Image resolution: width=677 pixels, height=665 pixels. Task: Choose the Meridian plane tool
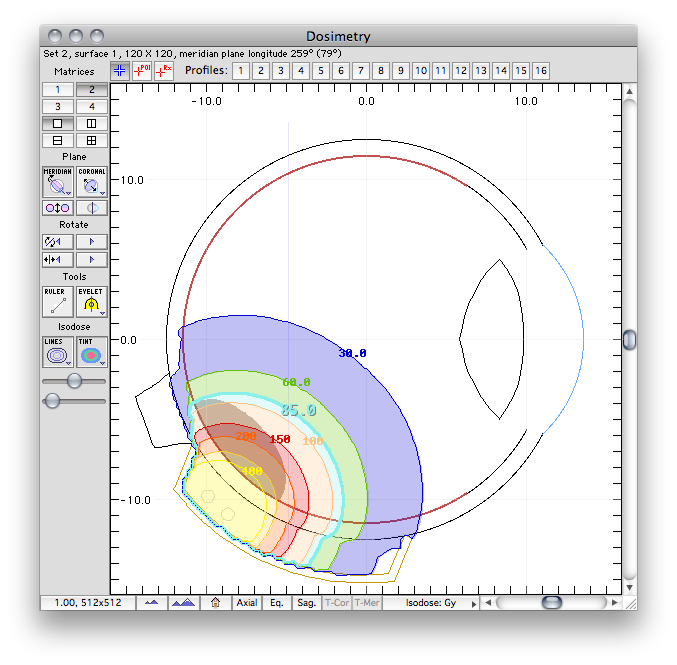coord(57,182)
